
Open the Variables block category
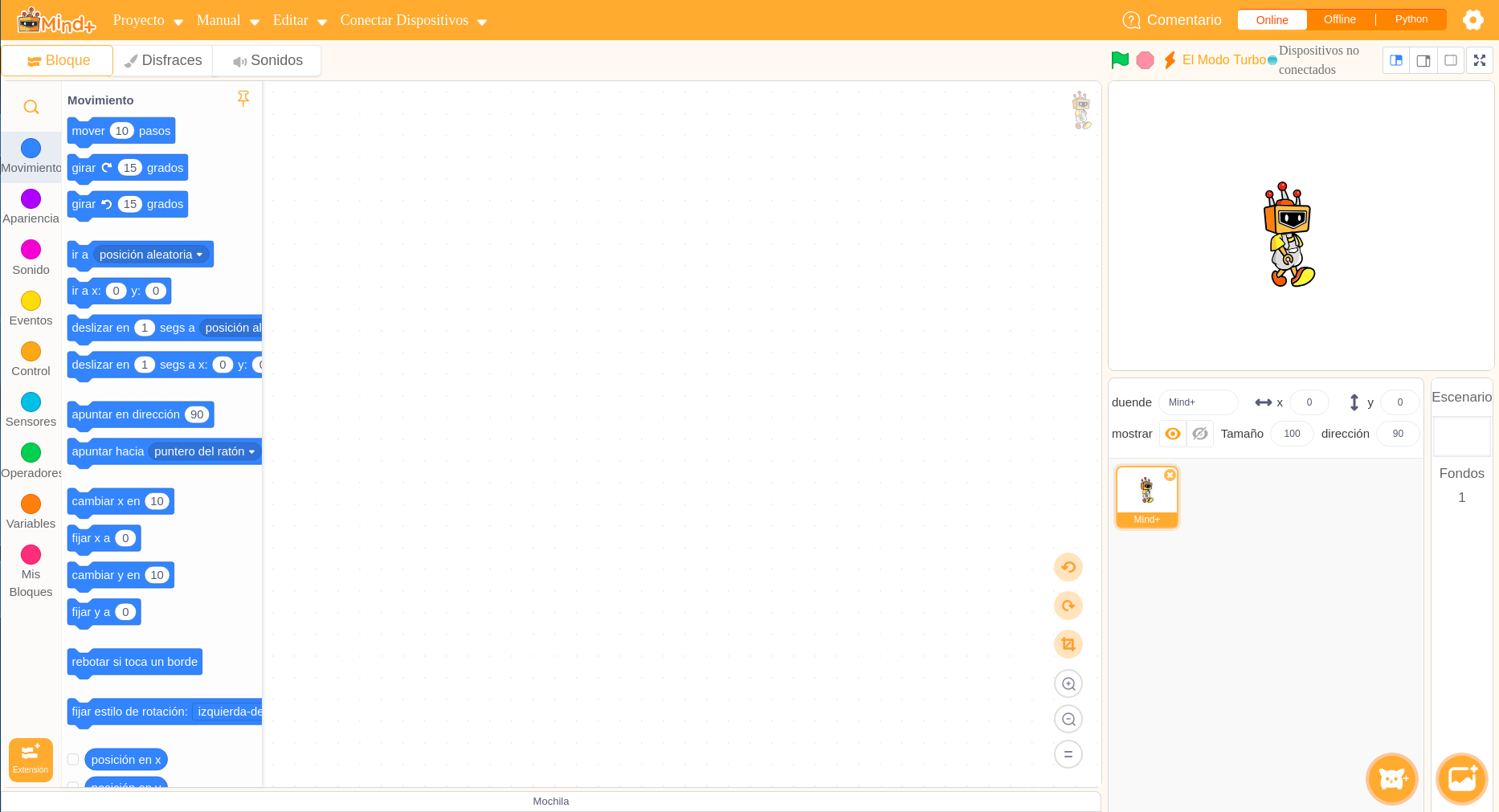point(31,512)
